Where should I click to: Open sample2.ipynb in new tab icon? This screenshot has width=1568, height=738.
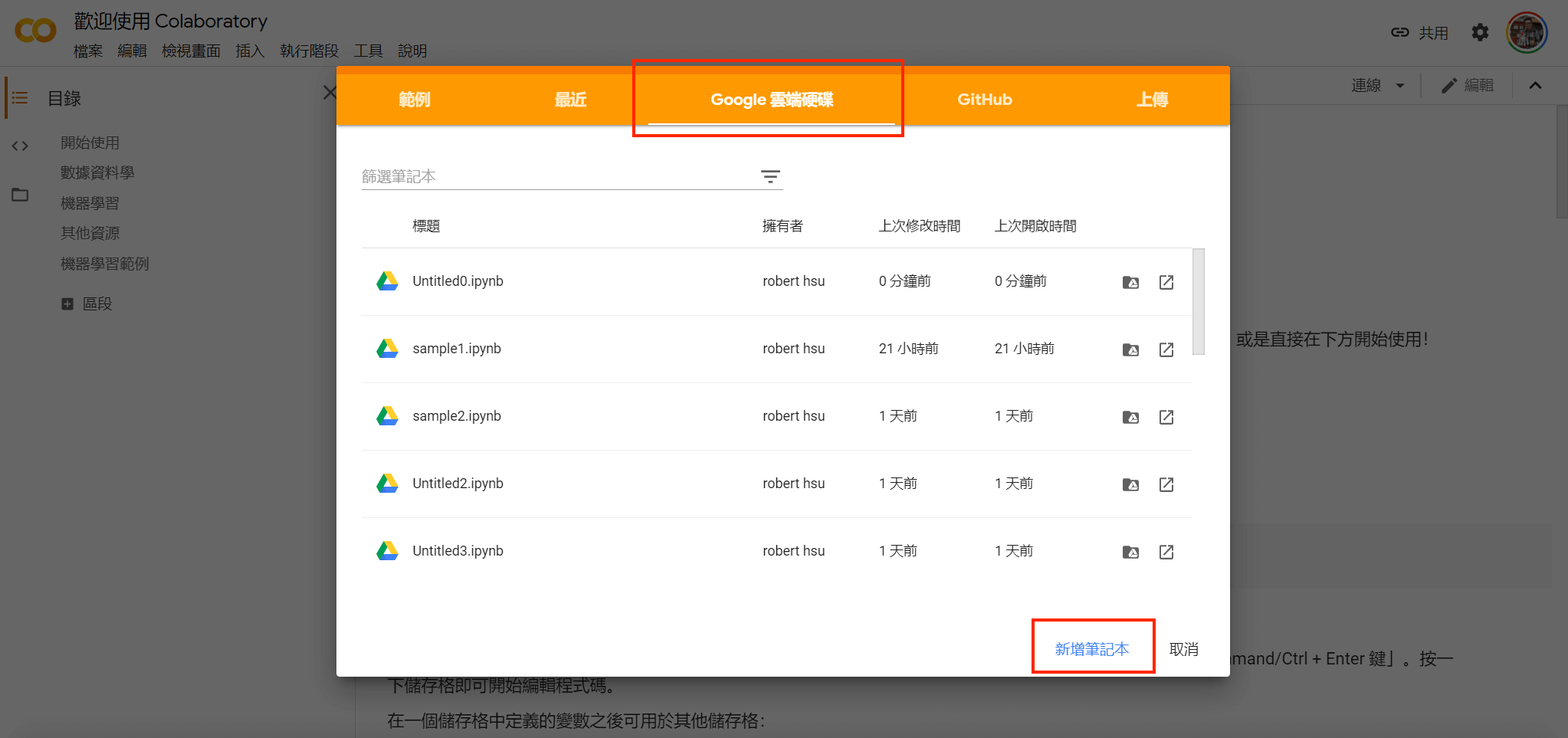click(1166, 417)
